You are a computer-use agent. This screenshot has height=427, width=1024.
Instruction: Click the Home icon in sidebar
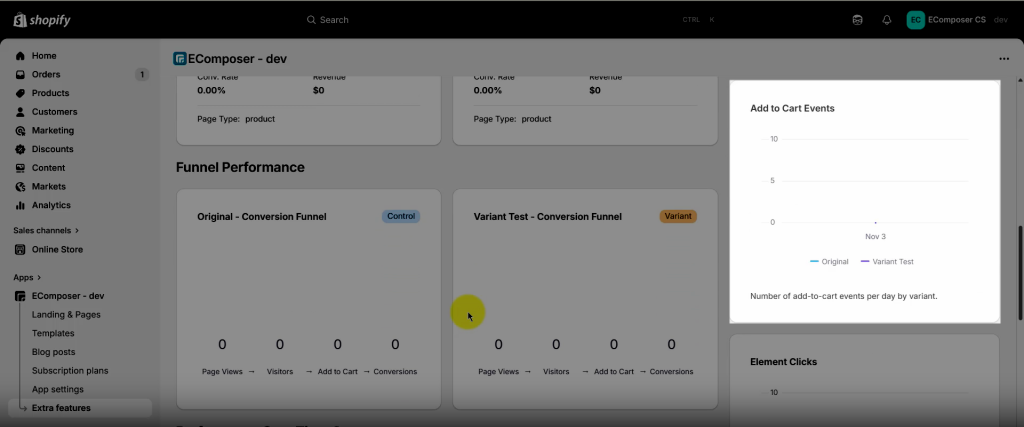(x=20, y=56)
